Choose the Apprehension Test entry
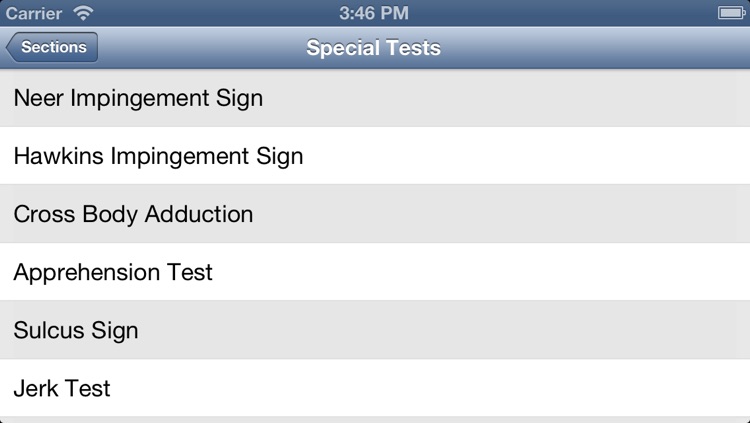This screenshot has height=423, width=750. [x=375, y=272]
